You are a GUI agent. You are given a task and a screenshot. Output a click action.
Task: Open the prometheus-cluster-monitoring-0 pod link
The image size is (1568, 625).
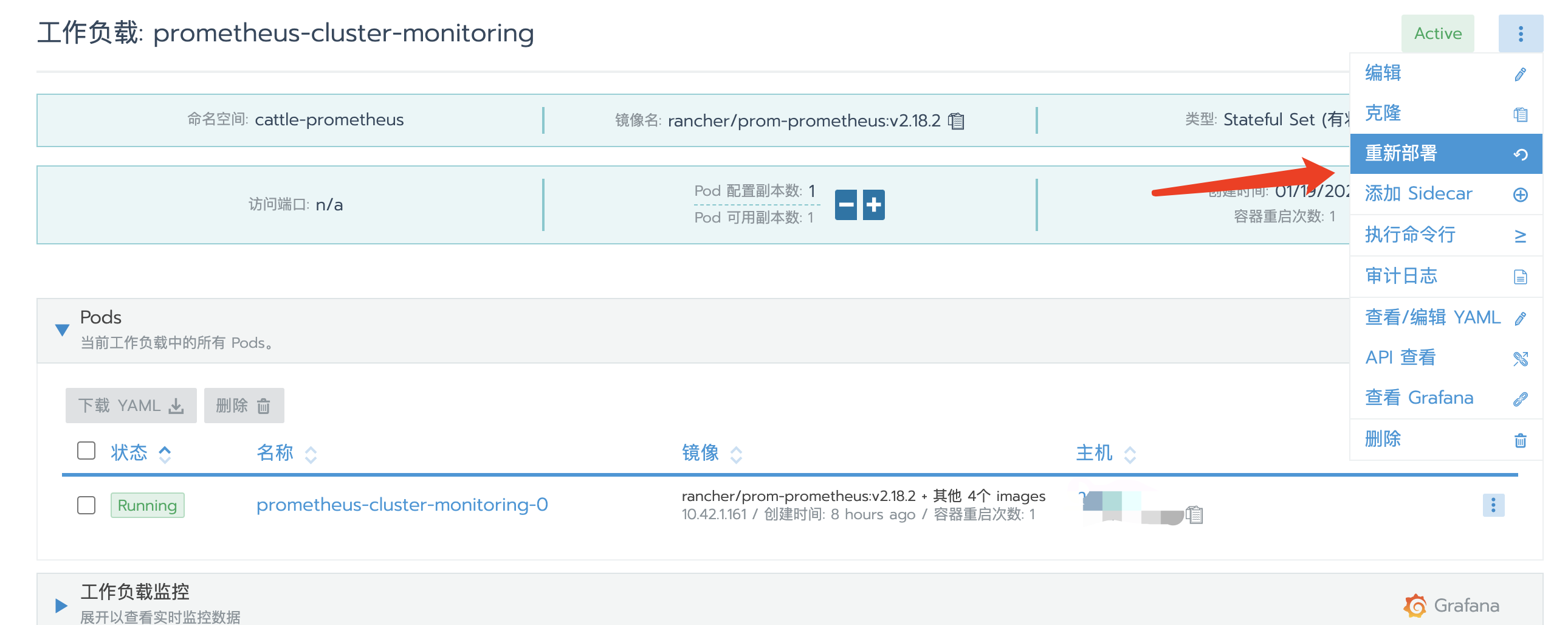[x=402, y=505]
